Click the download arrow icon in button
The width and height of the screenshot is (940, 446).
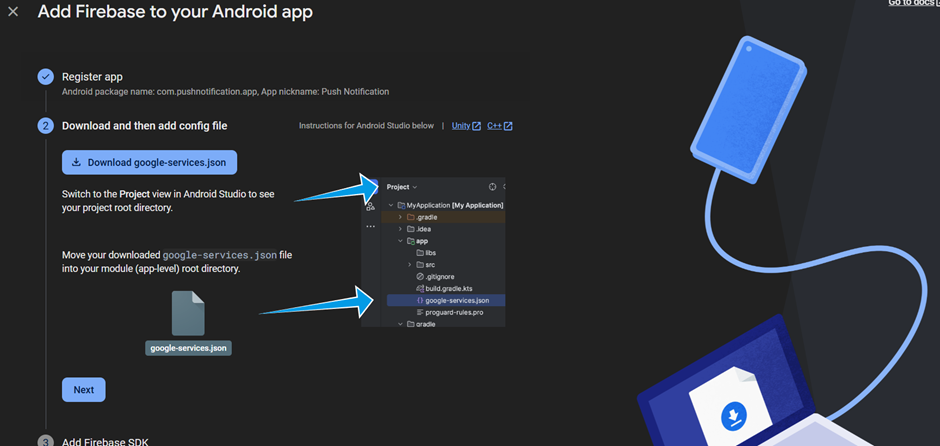coord(76,162)
